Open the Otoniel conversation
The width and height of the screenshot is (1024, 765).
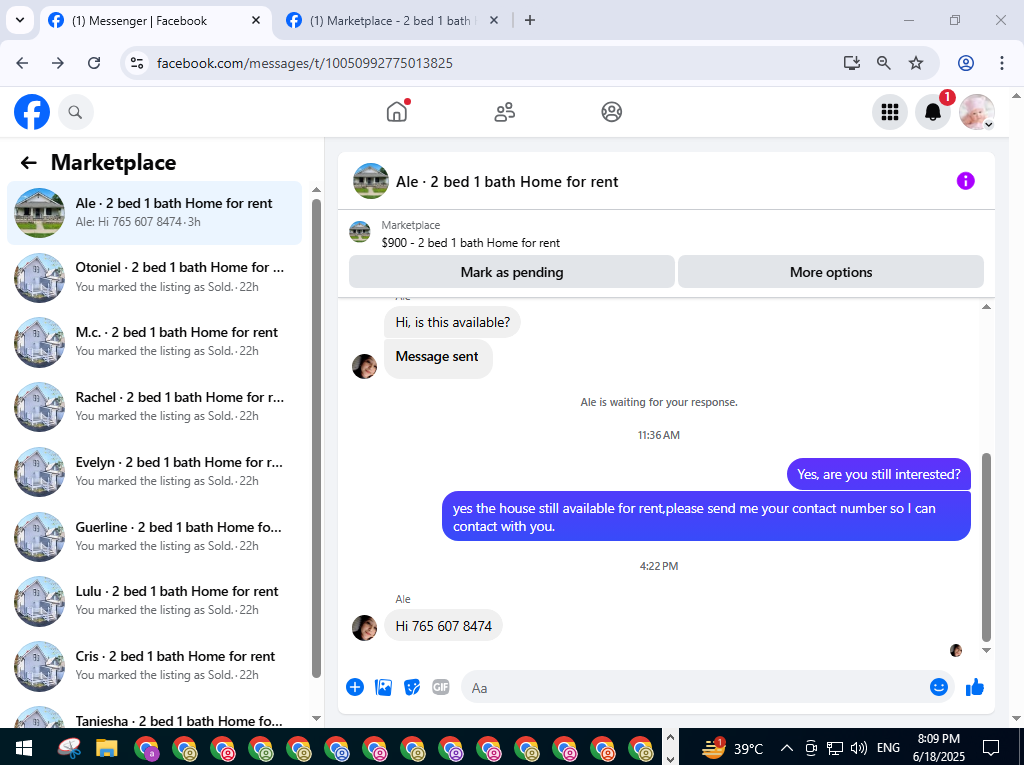pos(155,277)
